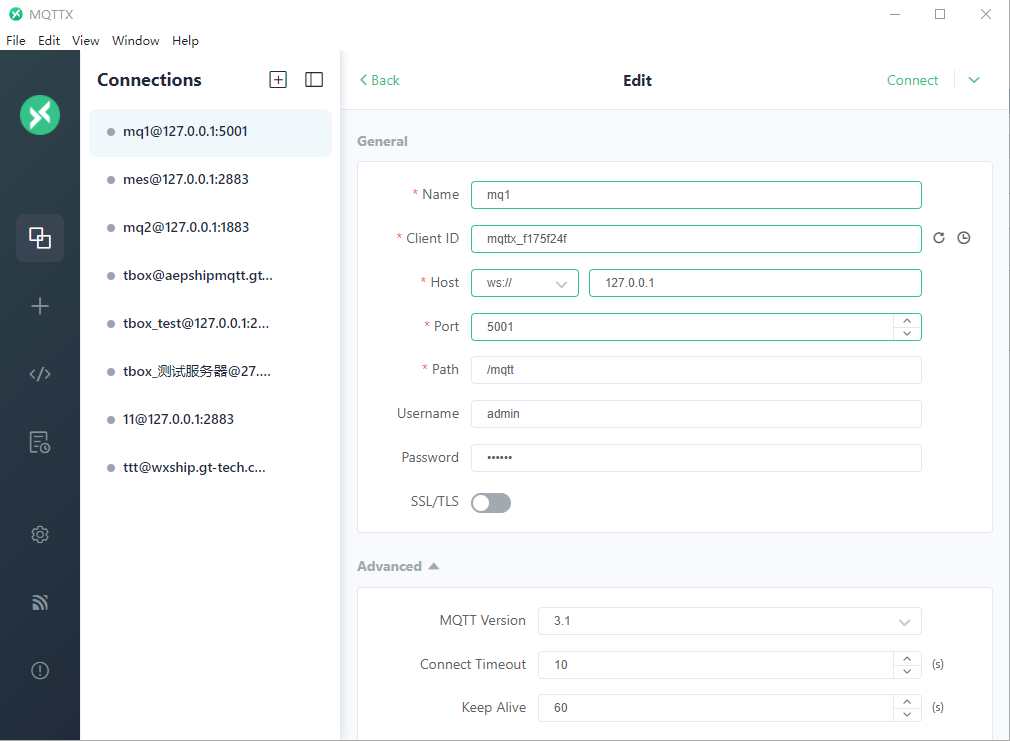Image resolution: width=1010 pixels, height=741 pixels.
Task: Select connection tbox_test@127.0.0.1:2...
Action: pos(210,323)
